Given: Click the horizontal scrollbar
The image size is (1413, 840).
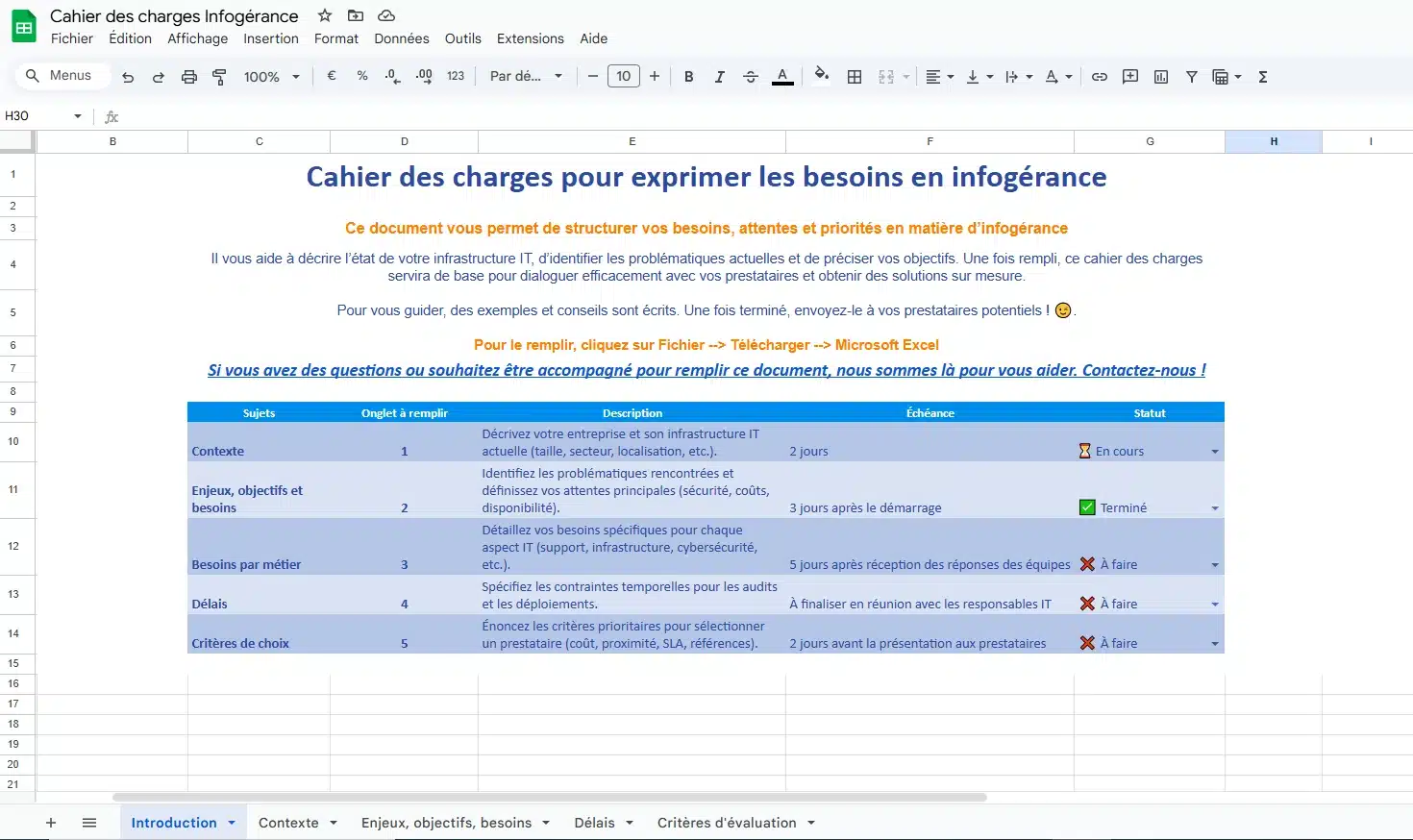Looking at the screenshot, I should point(550,797).
